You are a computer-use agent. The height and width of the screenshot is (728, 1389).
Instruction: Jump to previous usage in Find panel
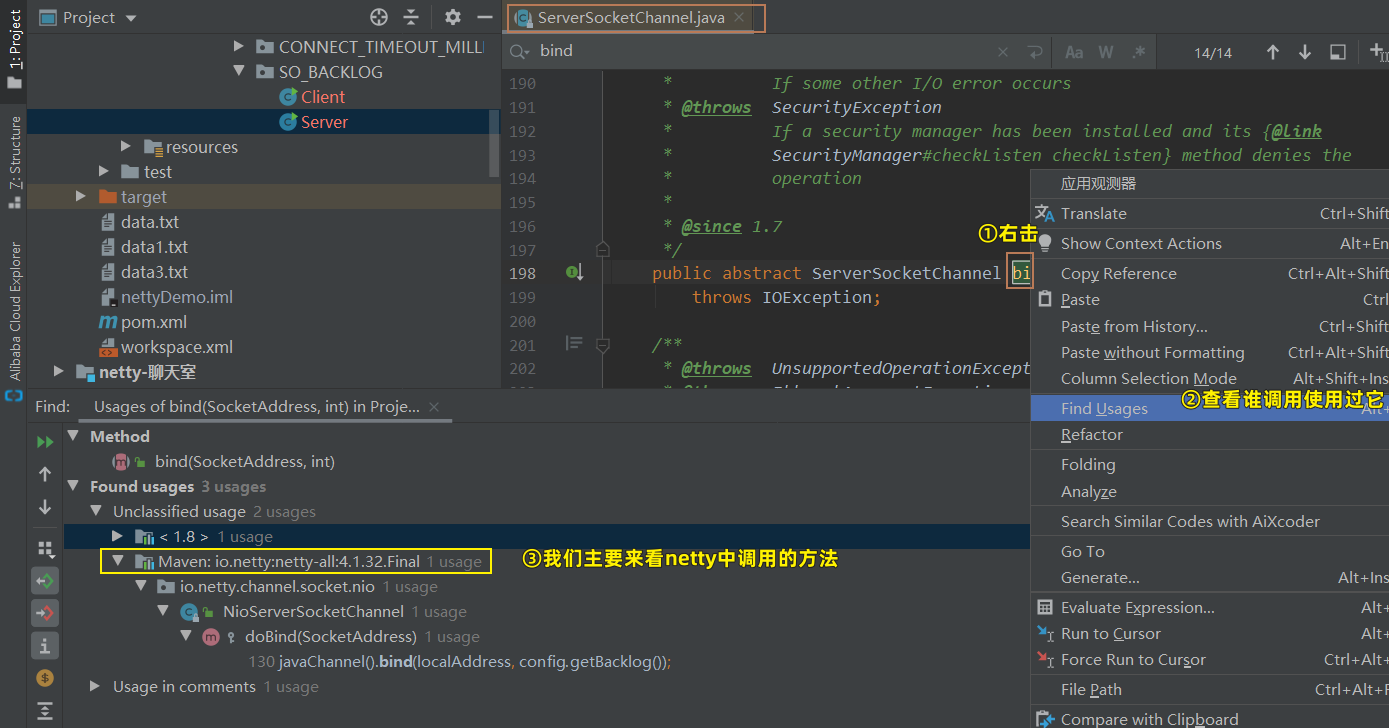pos(45,474)
